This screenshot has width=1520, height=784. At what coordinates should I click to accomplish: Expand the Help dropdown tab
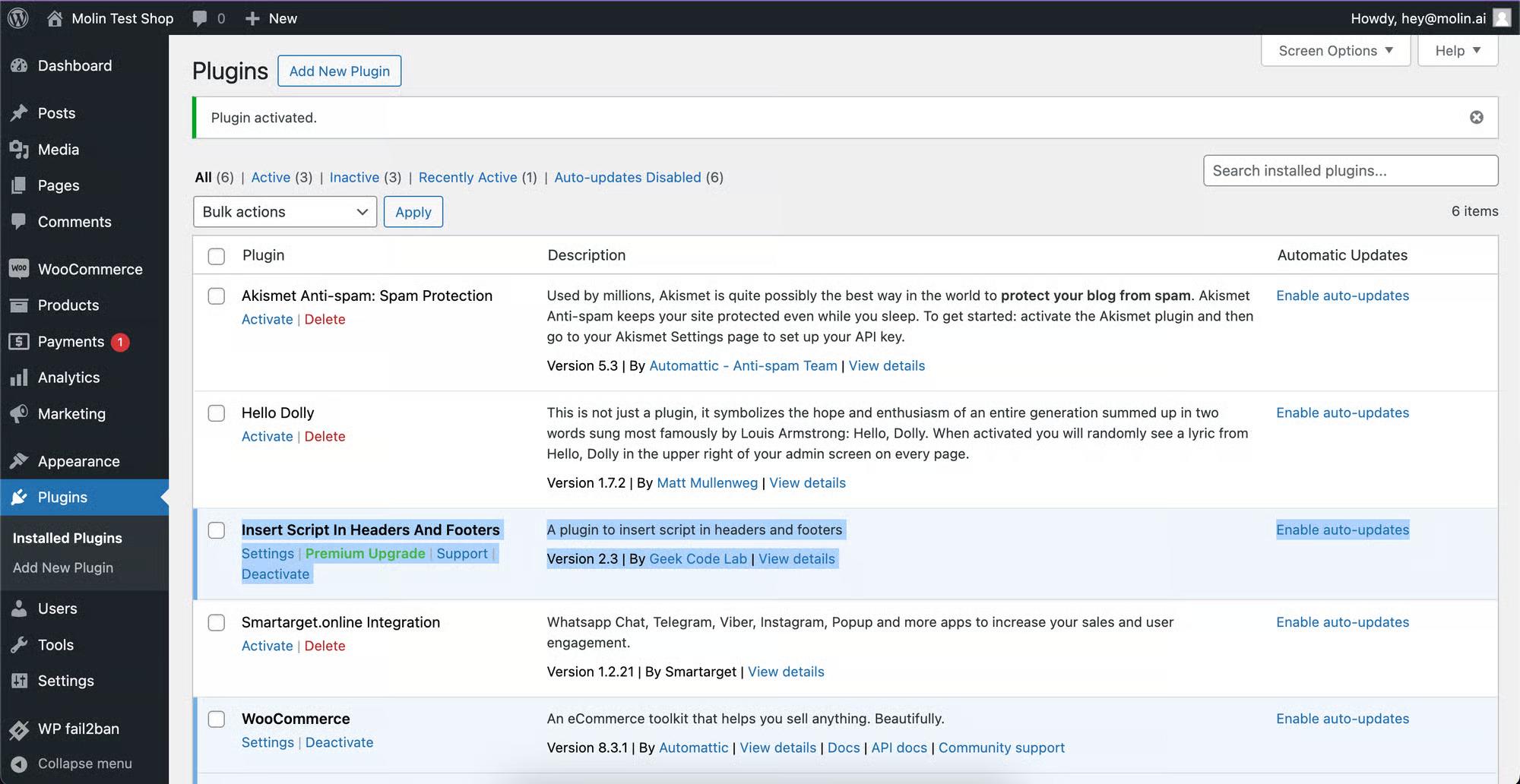pyautogui.click(x=1457, y=51)
